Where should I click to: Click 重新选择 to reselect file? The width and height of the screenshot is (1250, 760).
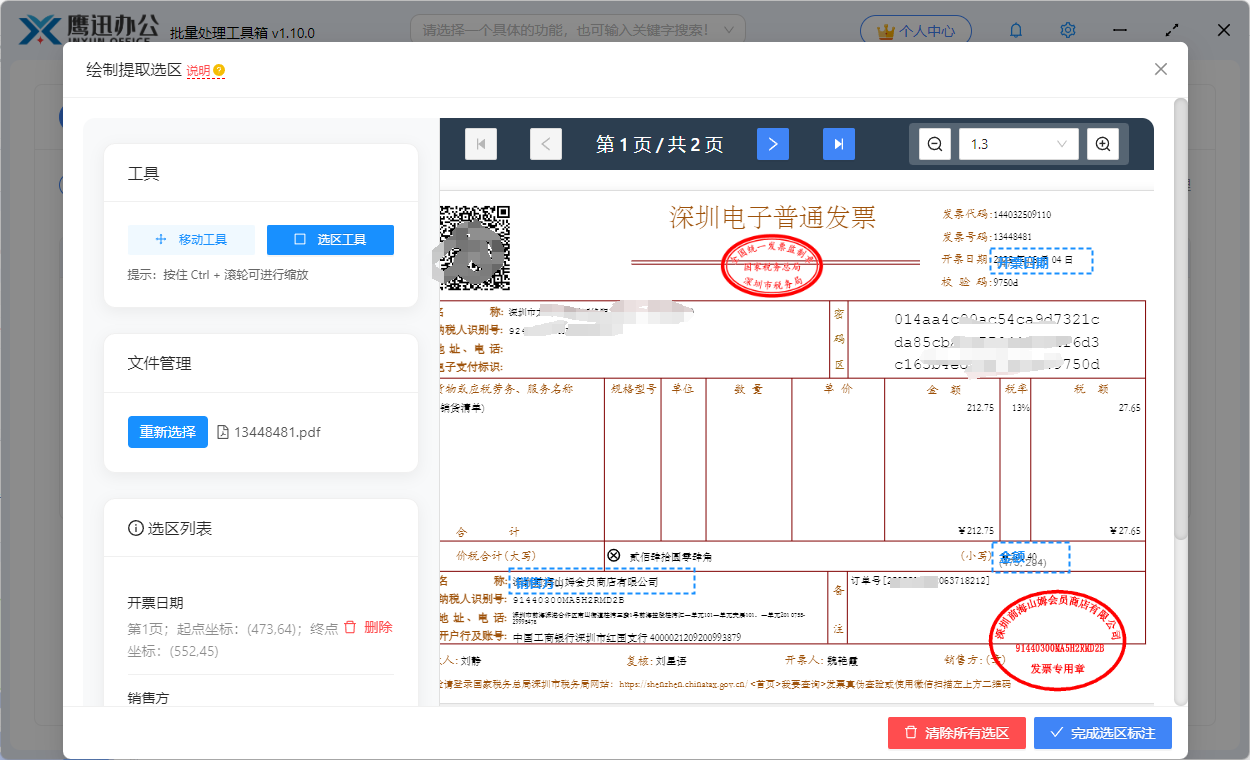[x=168, y=432]
